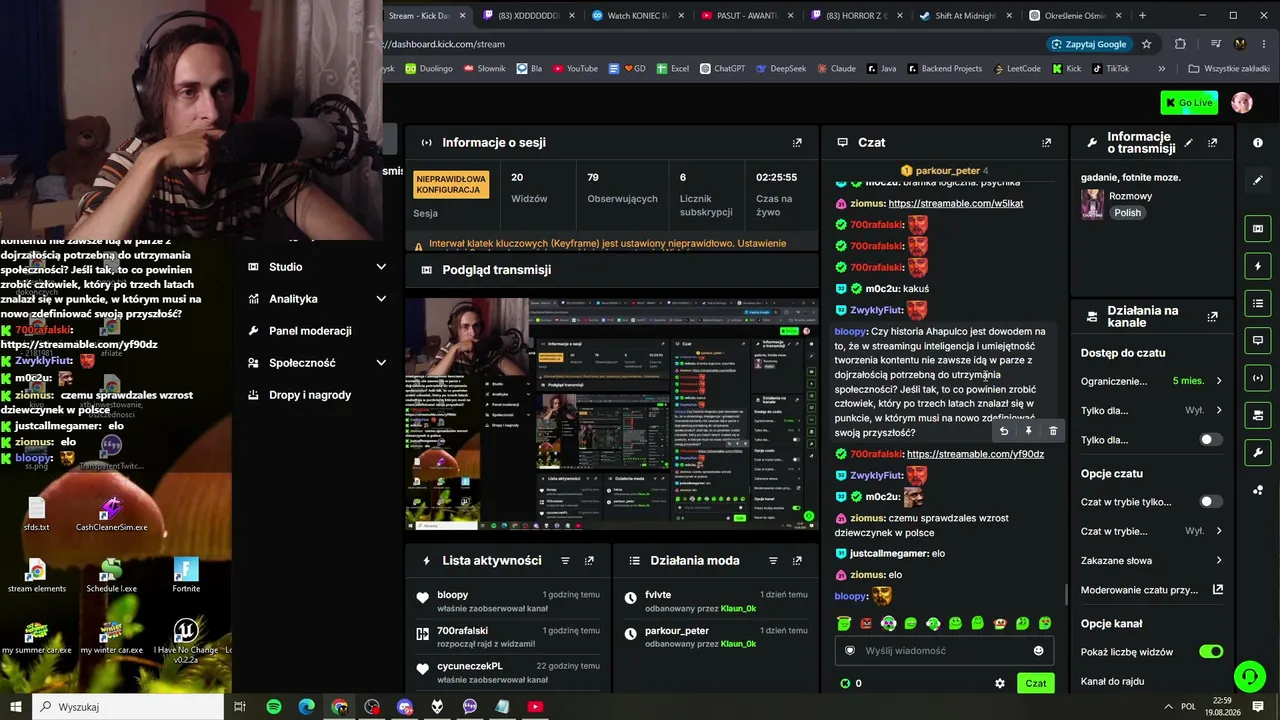
Task: Click the Windows Wyszukaj search box
Action: pyautogui.click(x=128, y=707)
